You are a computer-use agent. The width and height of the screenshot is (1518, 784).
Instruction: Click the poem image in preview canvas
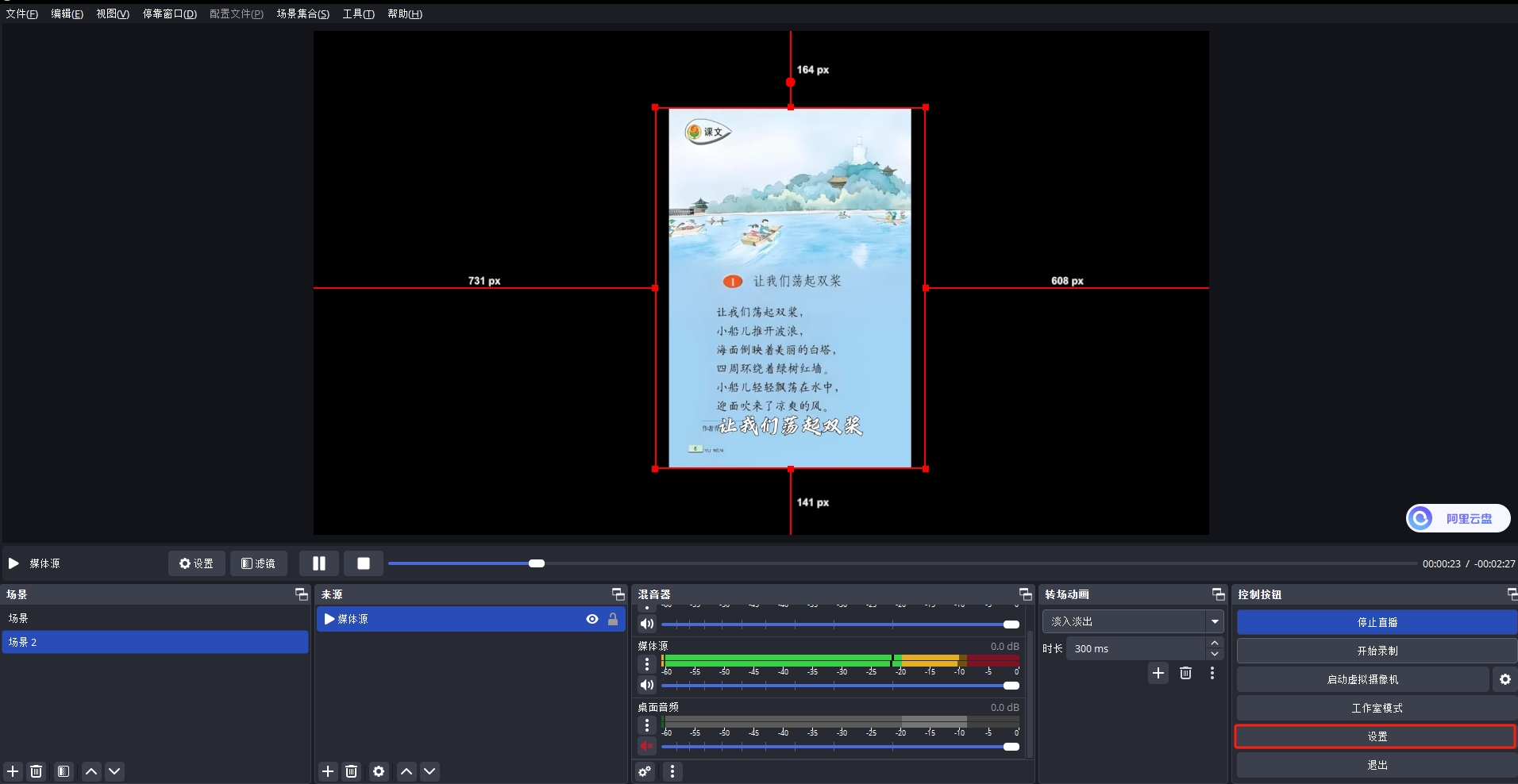(790, 288)
